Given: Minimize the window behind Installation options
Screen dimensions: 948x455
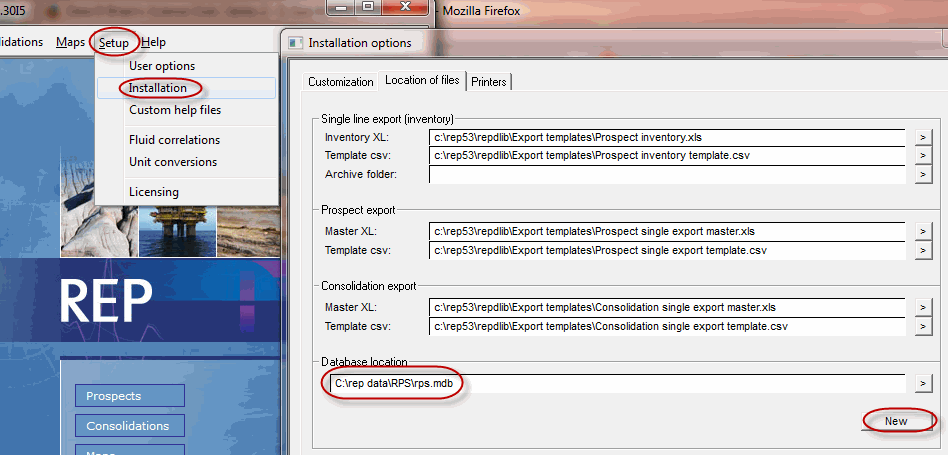Looking at the screenshot, I should tap(343, 7).
